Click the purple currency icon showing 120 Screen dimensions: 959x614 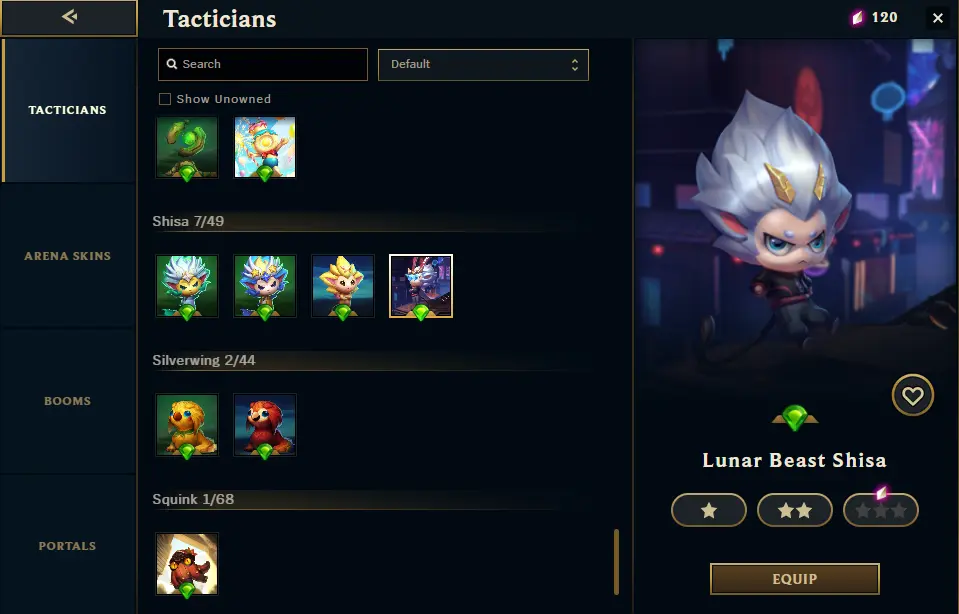[x=857, y=18]
